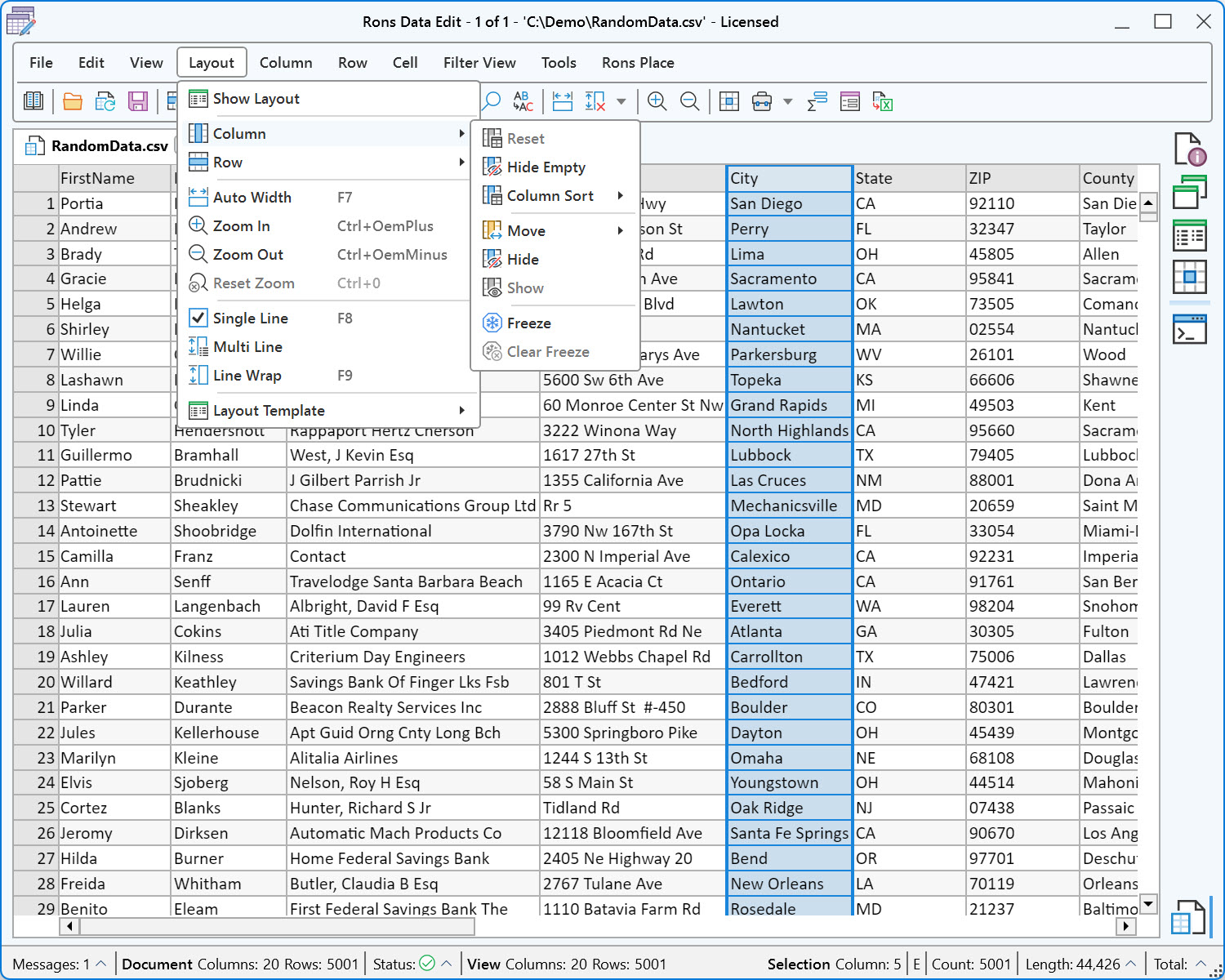Click the Zoom In toolbar icon
This screenshot has height=980, width=1225.
[657, 101]
